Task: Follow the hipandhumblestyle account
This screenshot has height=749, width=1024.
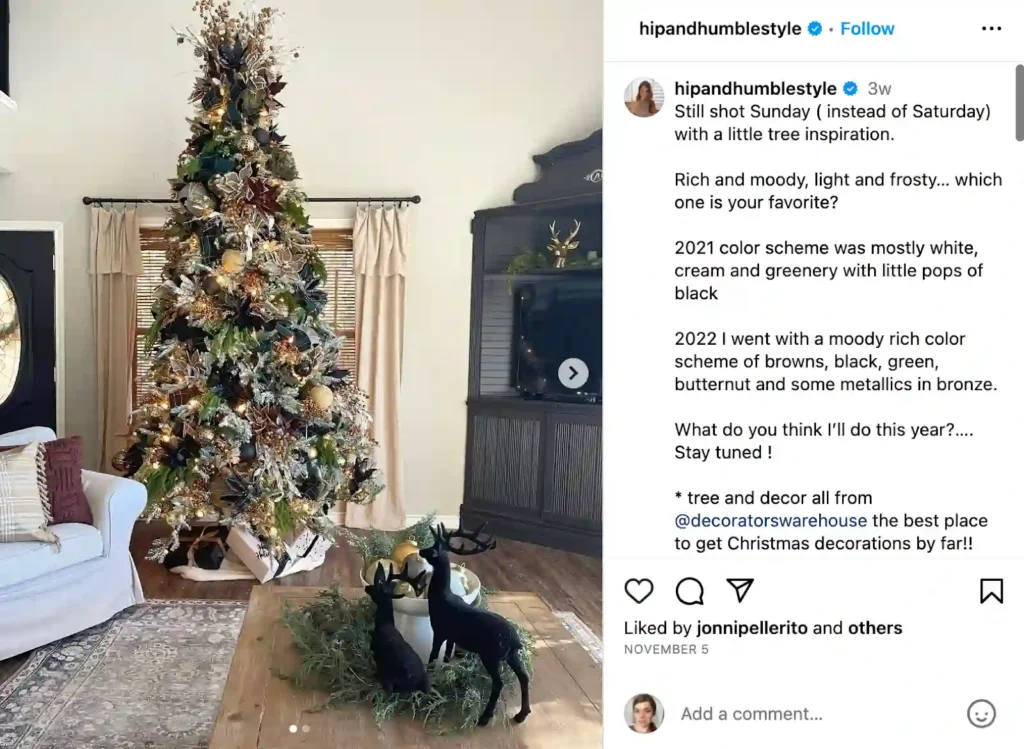Action: pyautogui.click(x=867, y=29)
